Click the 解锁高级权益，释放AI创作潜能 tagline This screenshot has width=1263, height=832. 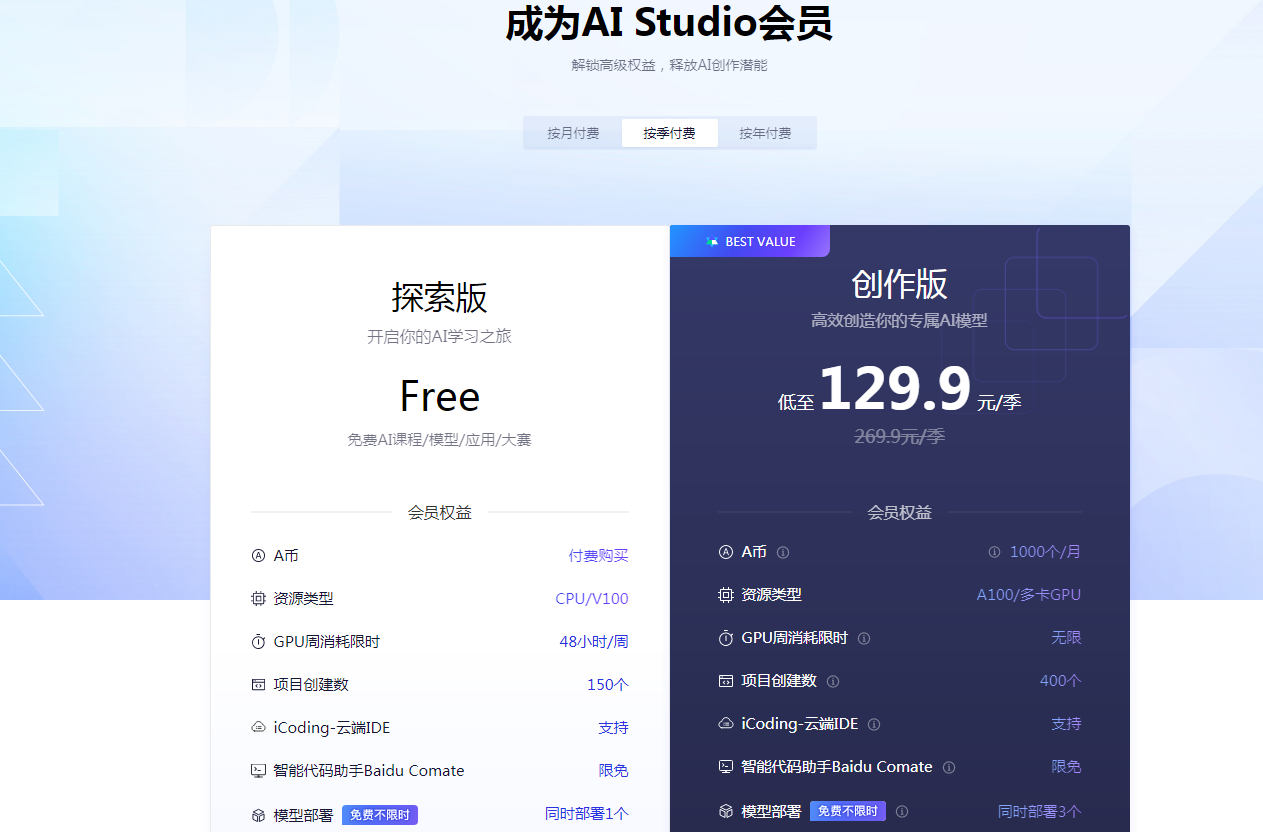tap(669, 65)
